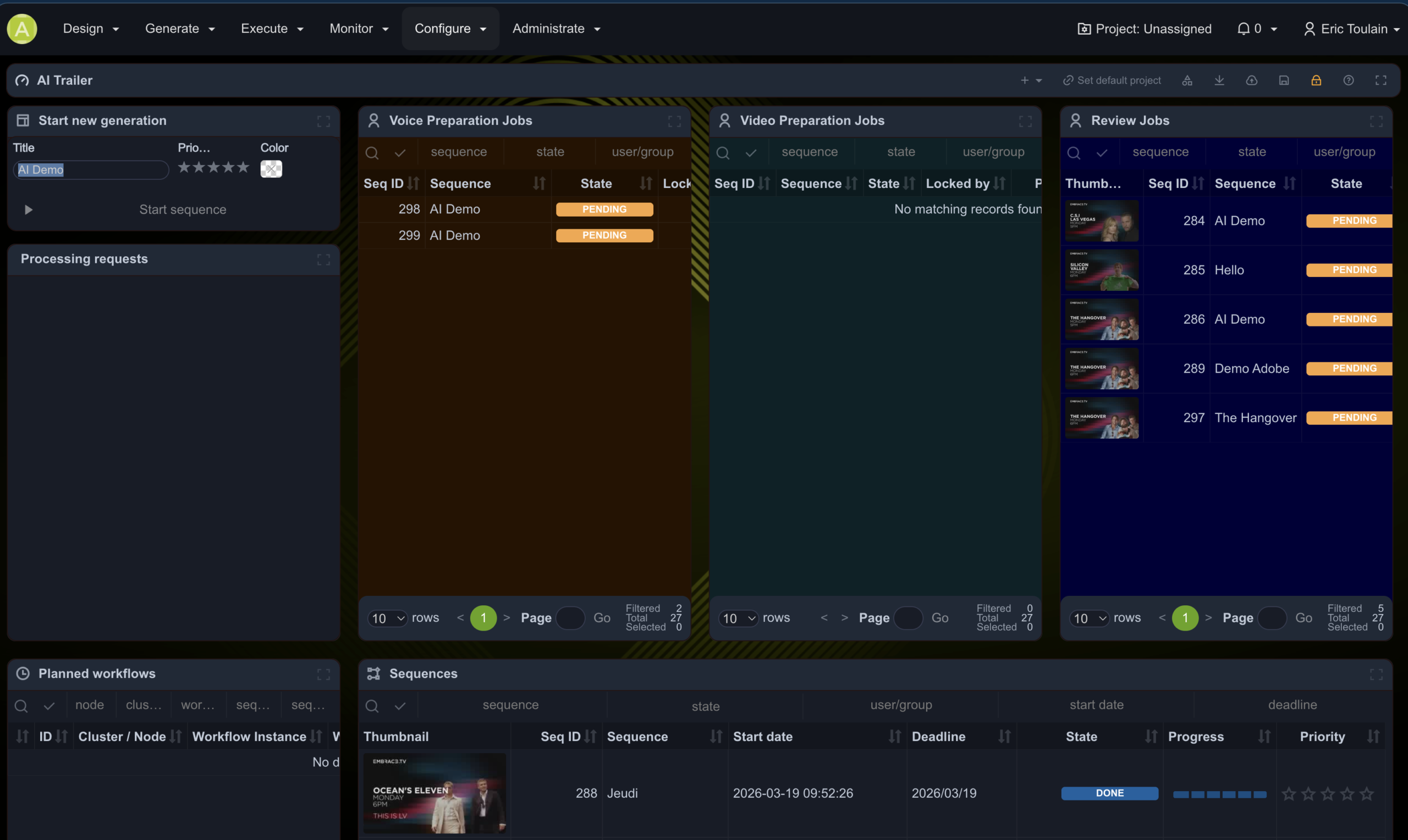Click the search icon in Voice Preparation Jobs
Screen dimensions: 1408x840
coord(372,153)
